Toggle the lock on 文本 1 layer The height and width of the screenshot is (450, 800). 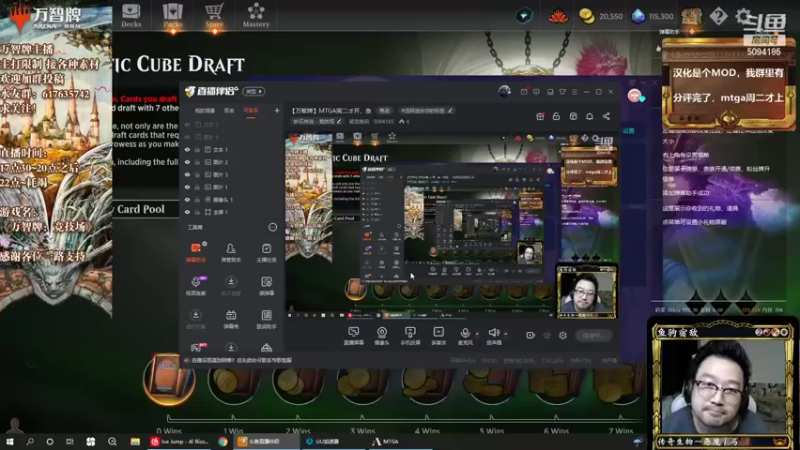(x=197, y=149)
